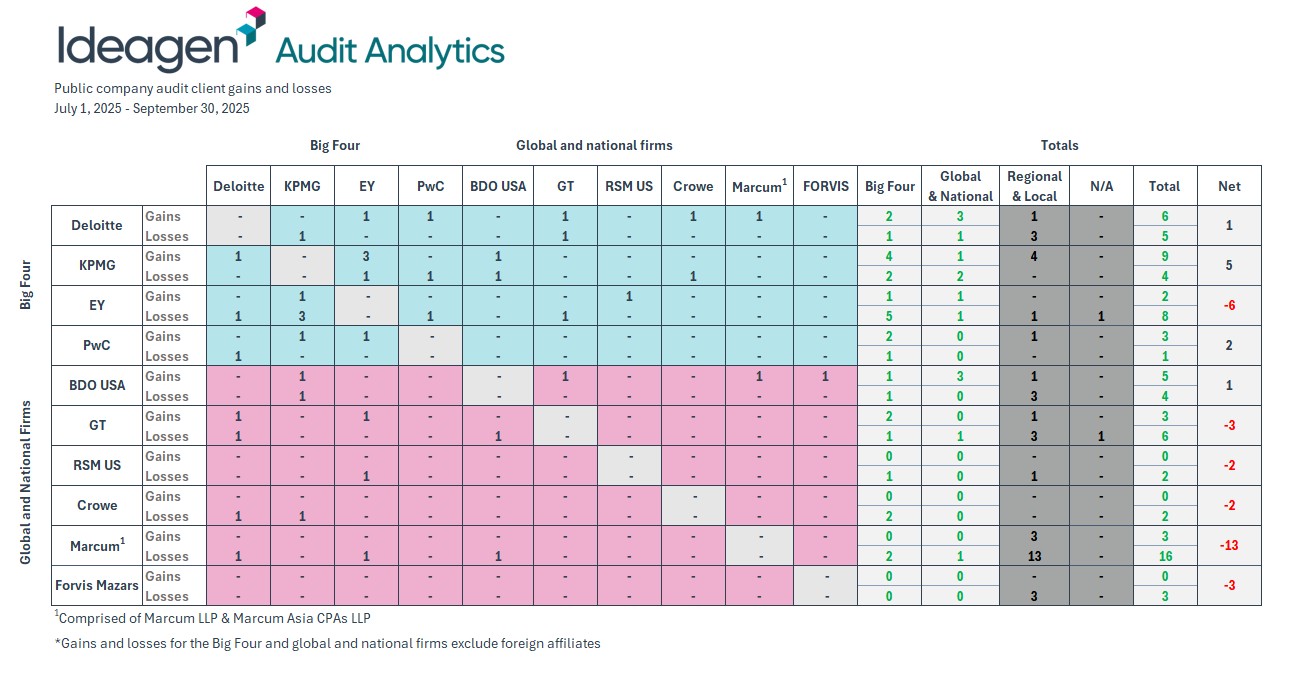Click the Regional & Local column header
1313x673 pixels.
(1034, 186)
